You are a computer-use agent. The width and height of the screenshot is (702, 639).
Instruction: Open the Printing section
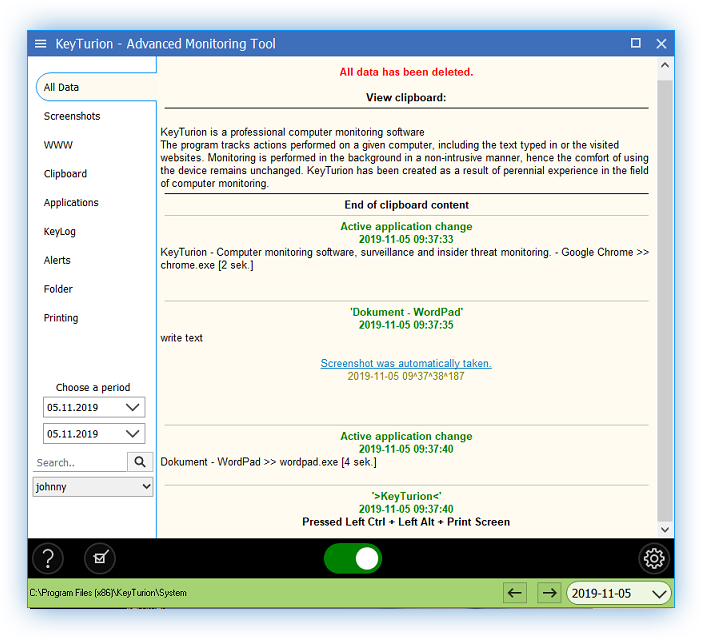pyautogui.click(x=61, y=318)
